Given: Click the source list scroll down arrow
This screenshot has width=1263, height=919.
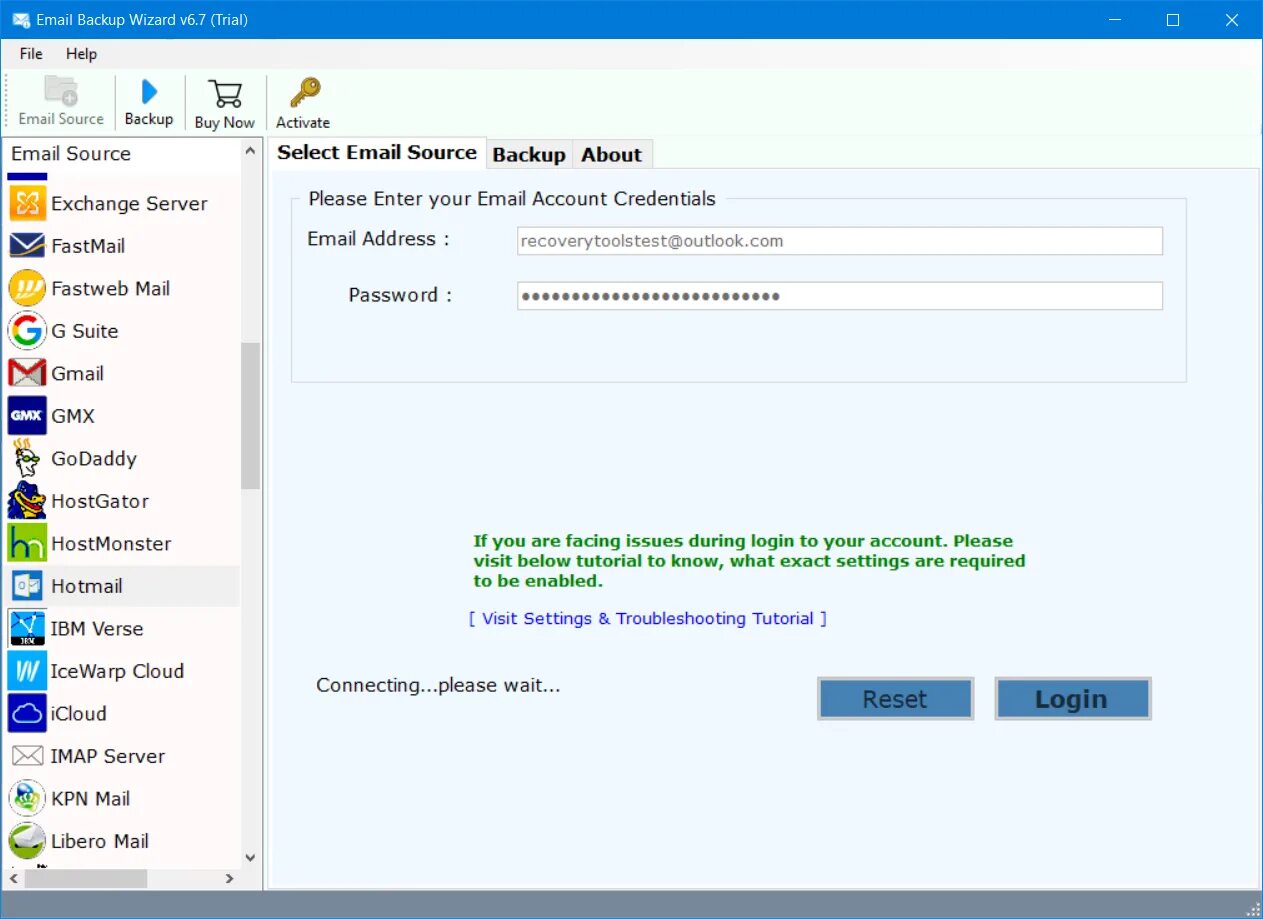Looking at the screenshot, I should [251, 857].
